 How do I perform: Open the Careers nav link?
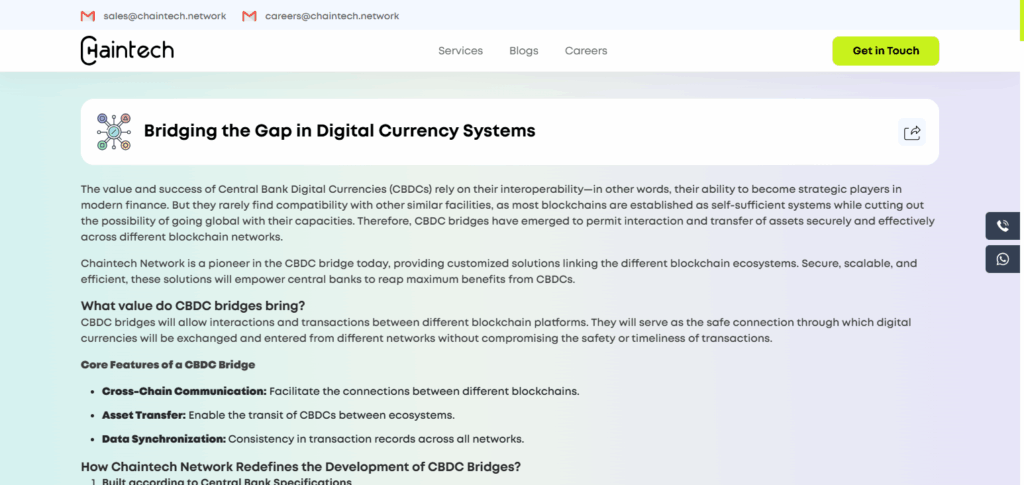(586, 50)
